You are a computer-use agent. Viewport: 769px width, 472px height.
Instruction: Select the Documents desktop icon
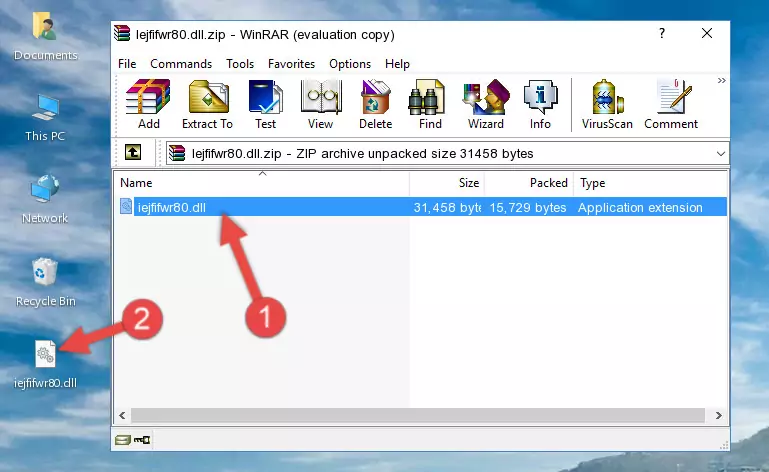(45, 37)
